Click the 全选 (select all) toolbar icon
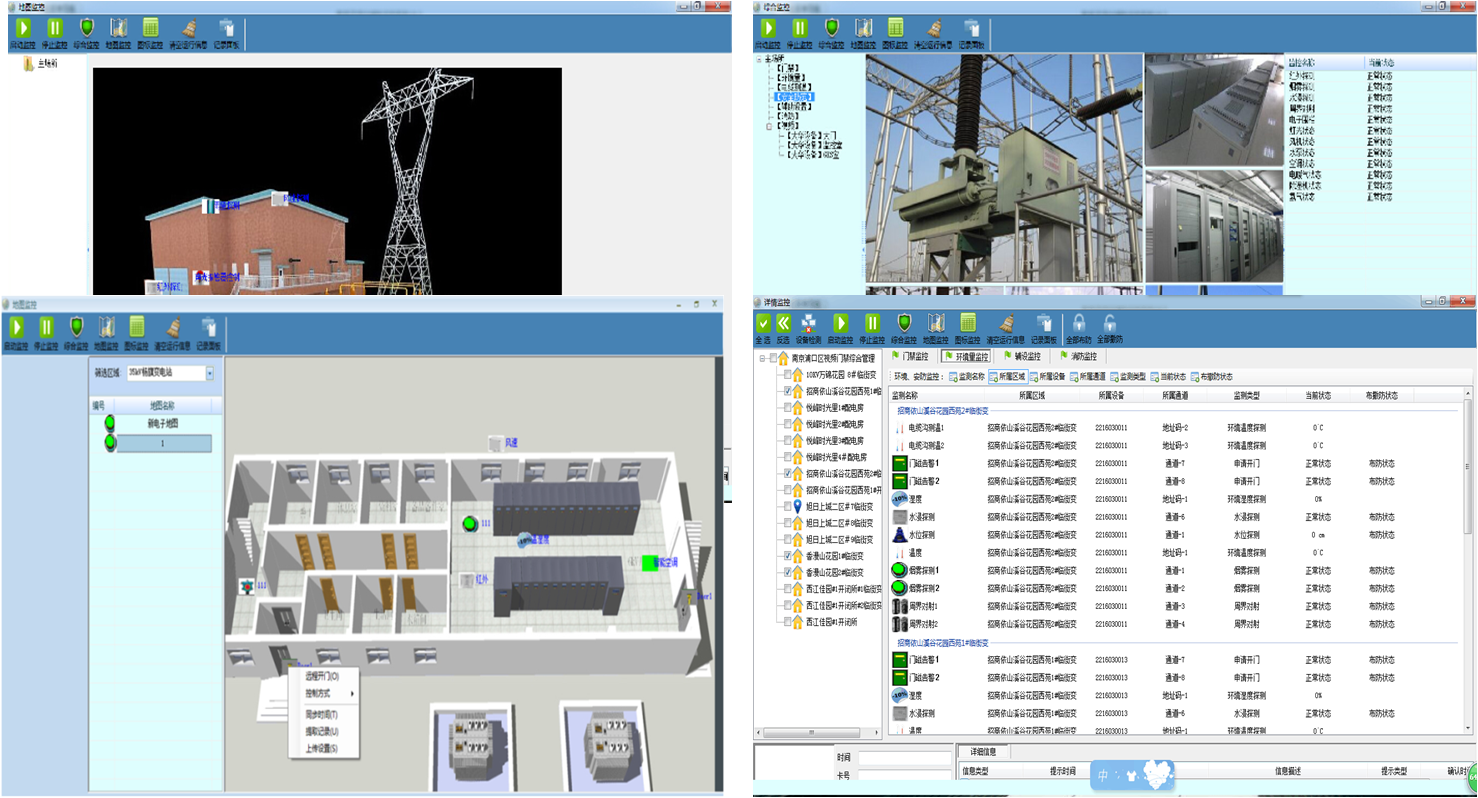 click(x=763, y=323)
